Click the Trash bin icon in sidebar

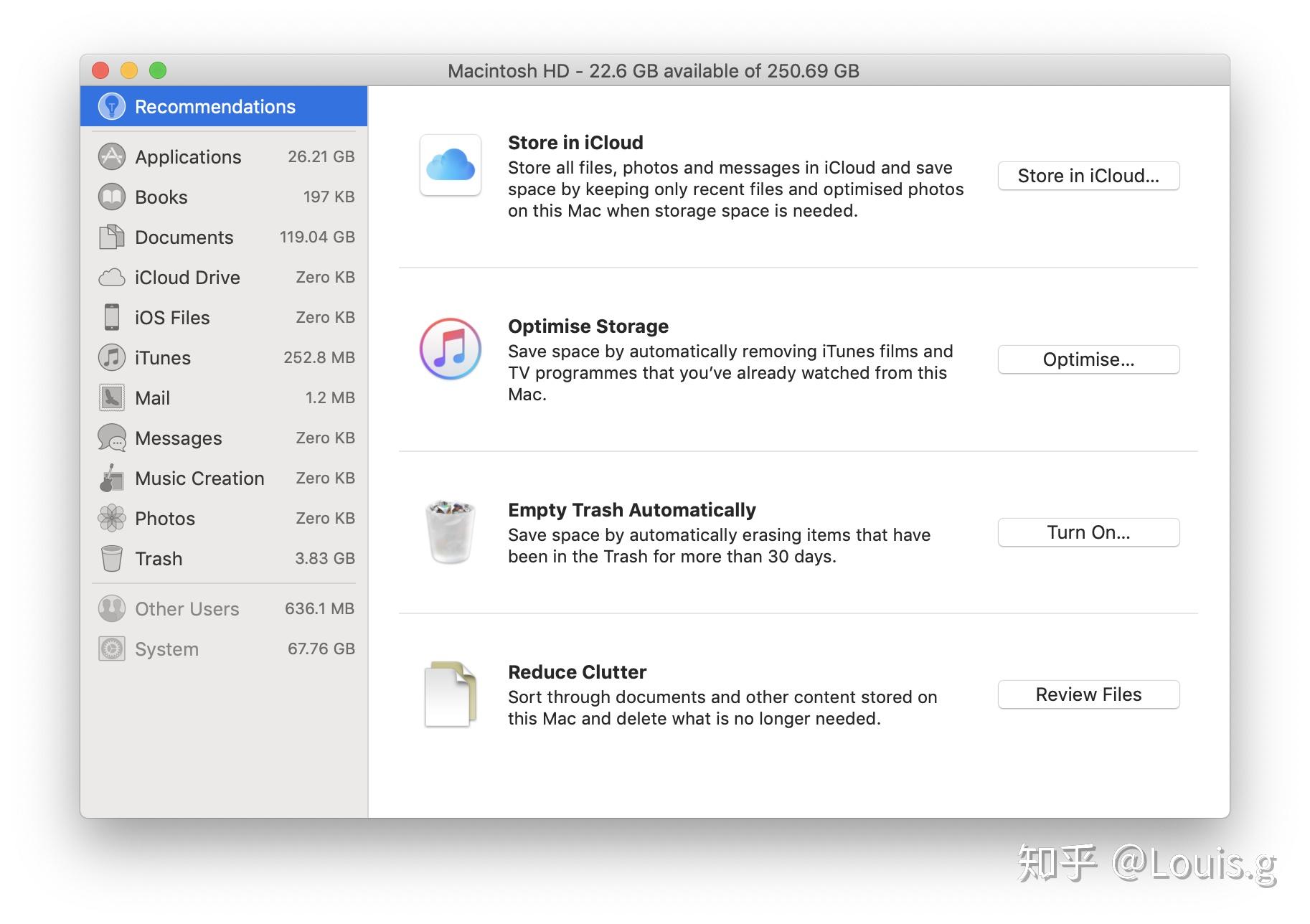(x=111, y=558)
